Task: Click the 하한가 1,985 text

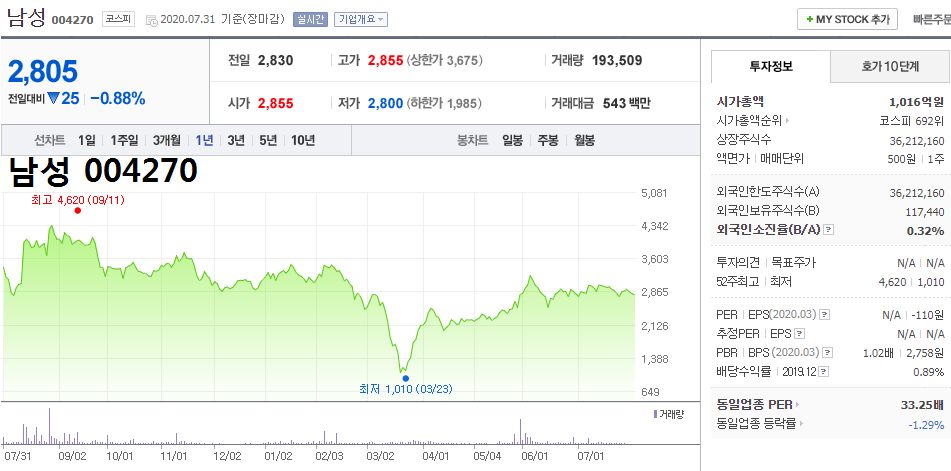Action: click(x=445, y=104)
